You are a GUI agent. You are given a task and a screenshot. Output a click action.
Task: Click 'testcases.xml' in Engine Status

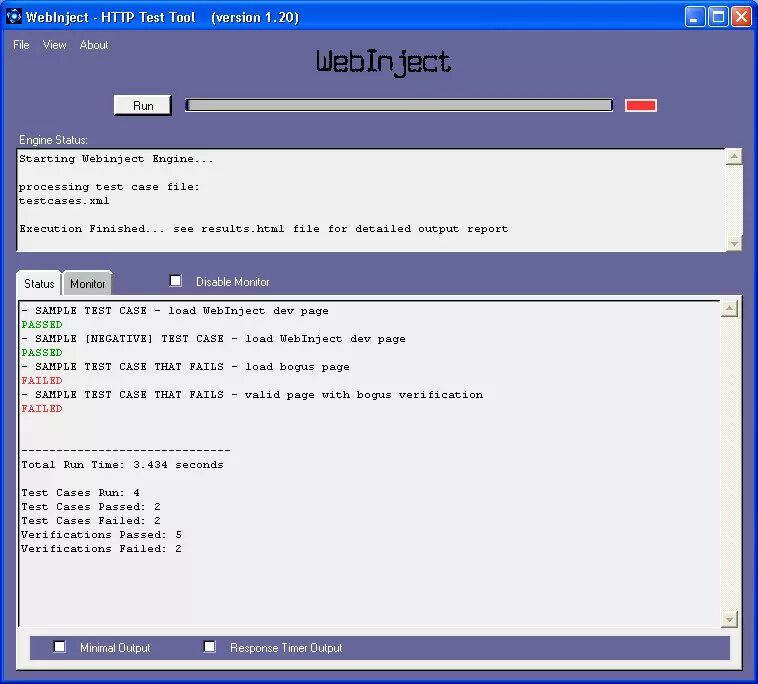point(64,201)
